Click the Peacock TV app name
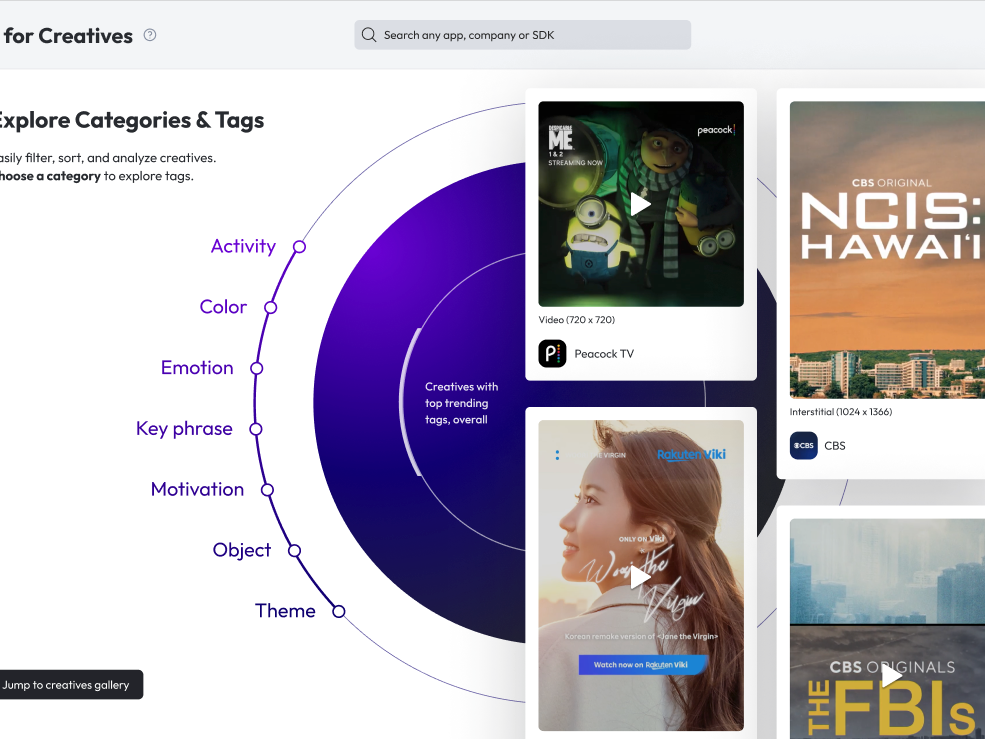The height and width of the screenshot is (739, 985). tap(604, 354)
